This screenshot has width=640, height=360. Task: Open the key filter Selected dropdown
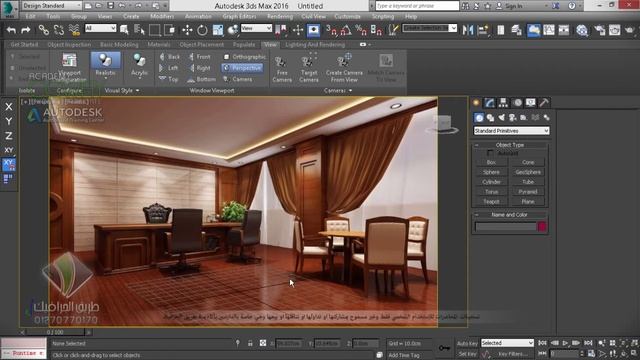507,343
